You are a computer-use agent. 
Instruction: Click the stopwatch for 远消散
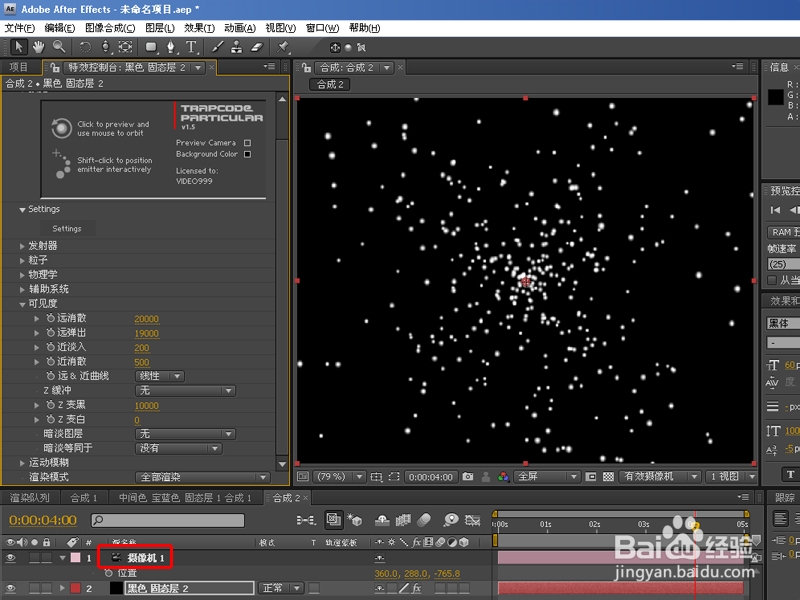pos(51,318)
